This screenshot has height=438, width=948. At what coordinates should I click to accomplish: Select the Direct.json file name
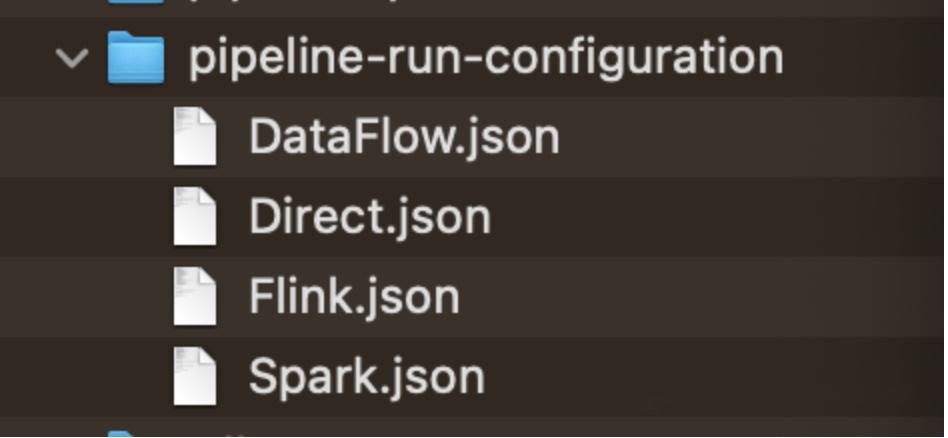pos(370,217)
